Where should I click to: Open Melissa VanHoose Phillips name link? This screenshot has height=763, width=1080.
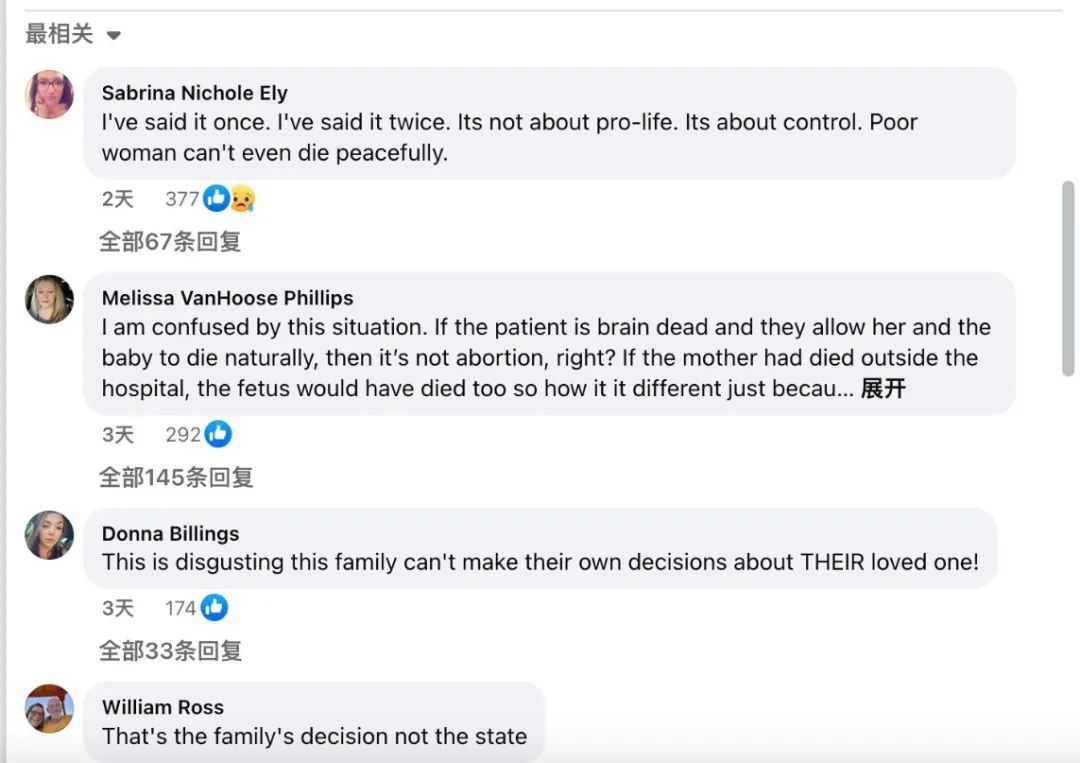[x=227, y=297]
